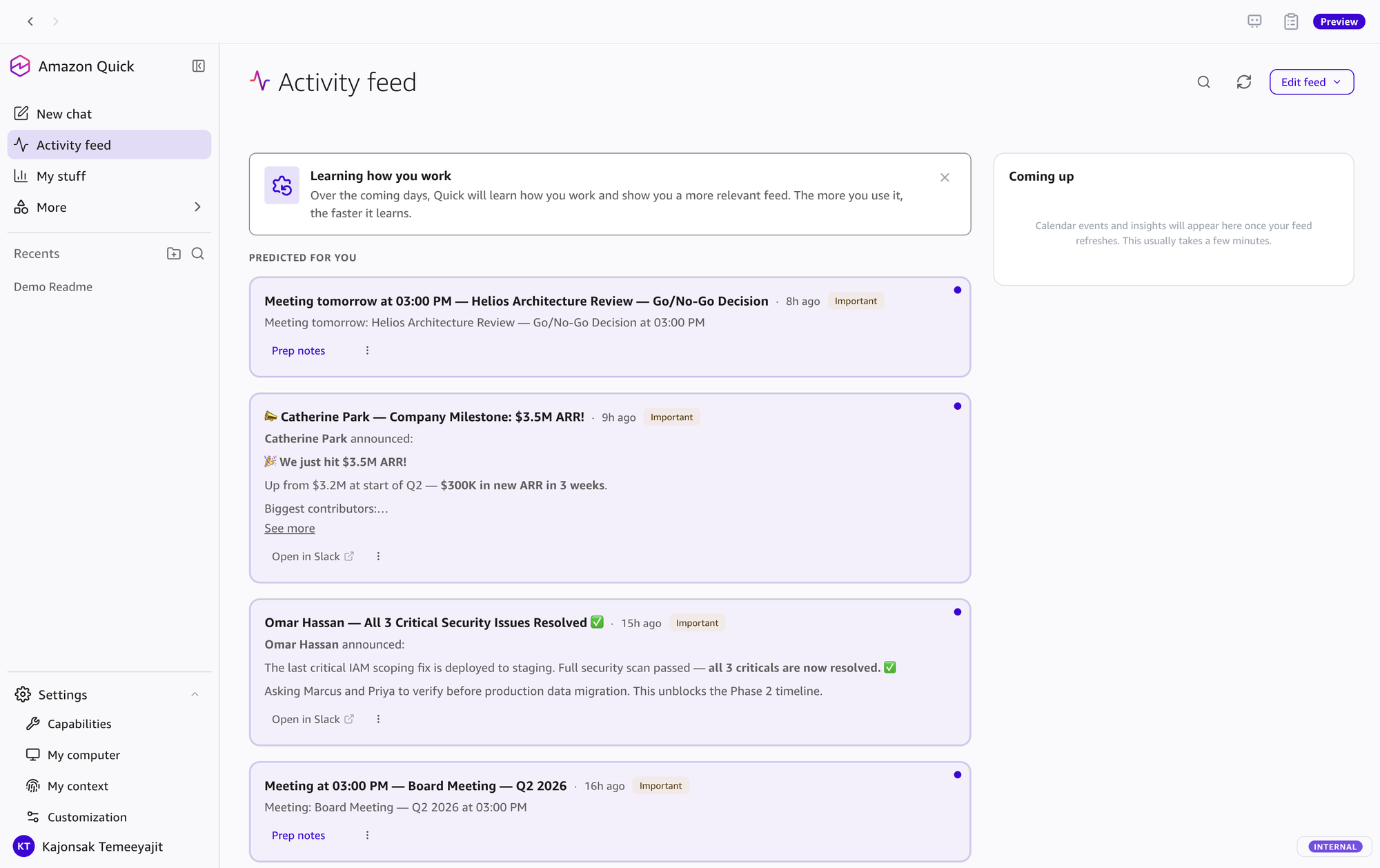Click the INTERNAL badge

point(1334,847)
